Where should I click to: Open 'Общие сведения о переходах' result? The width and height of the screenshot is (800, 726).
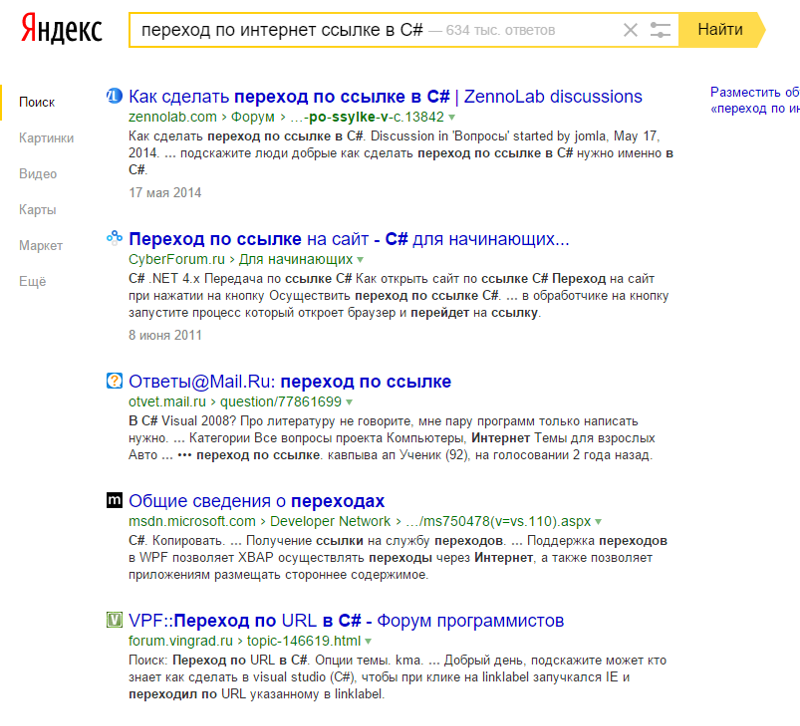coord(257,501)
